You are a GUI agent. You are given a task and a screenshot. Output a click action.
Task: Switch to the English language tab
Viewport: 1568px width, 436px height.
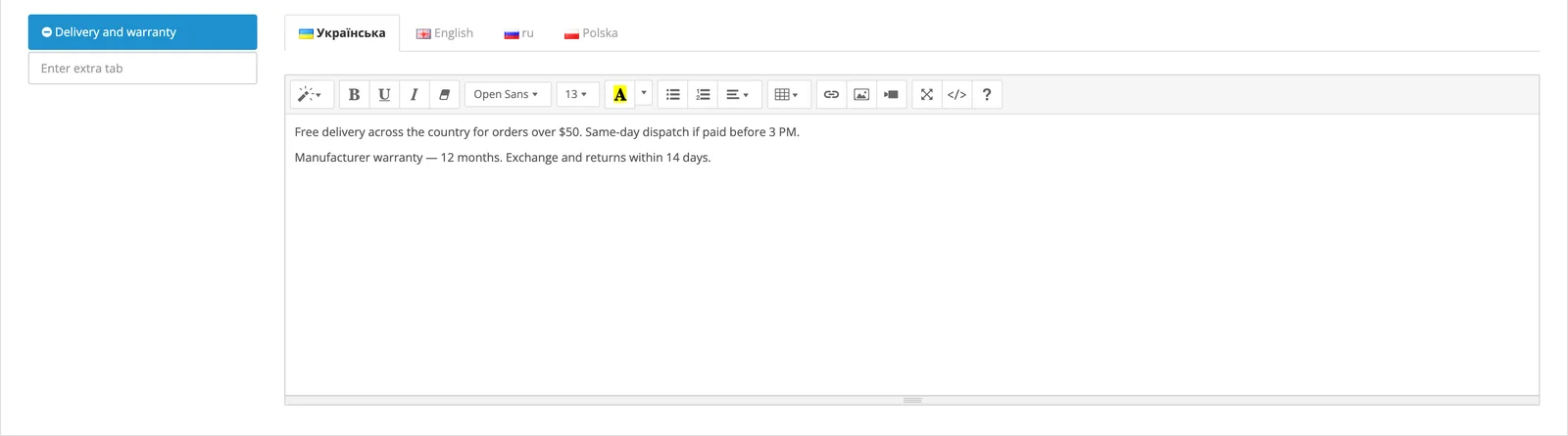pyautogui.click(x=445, y=33)
